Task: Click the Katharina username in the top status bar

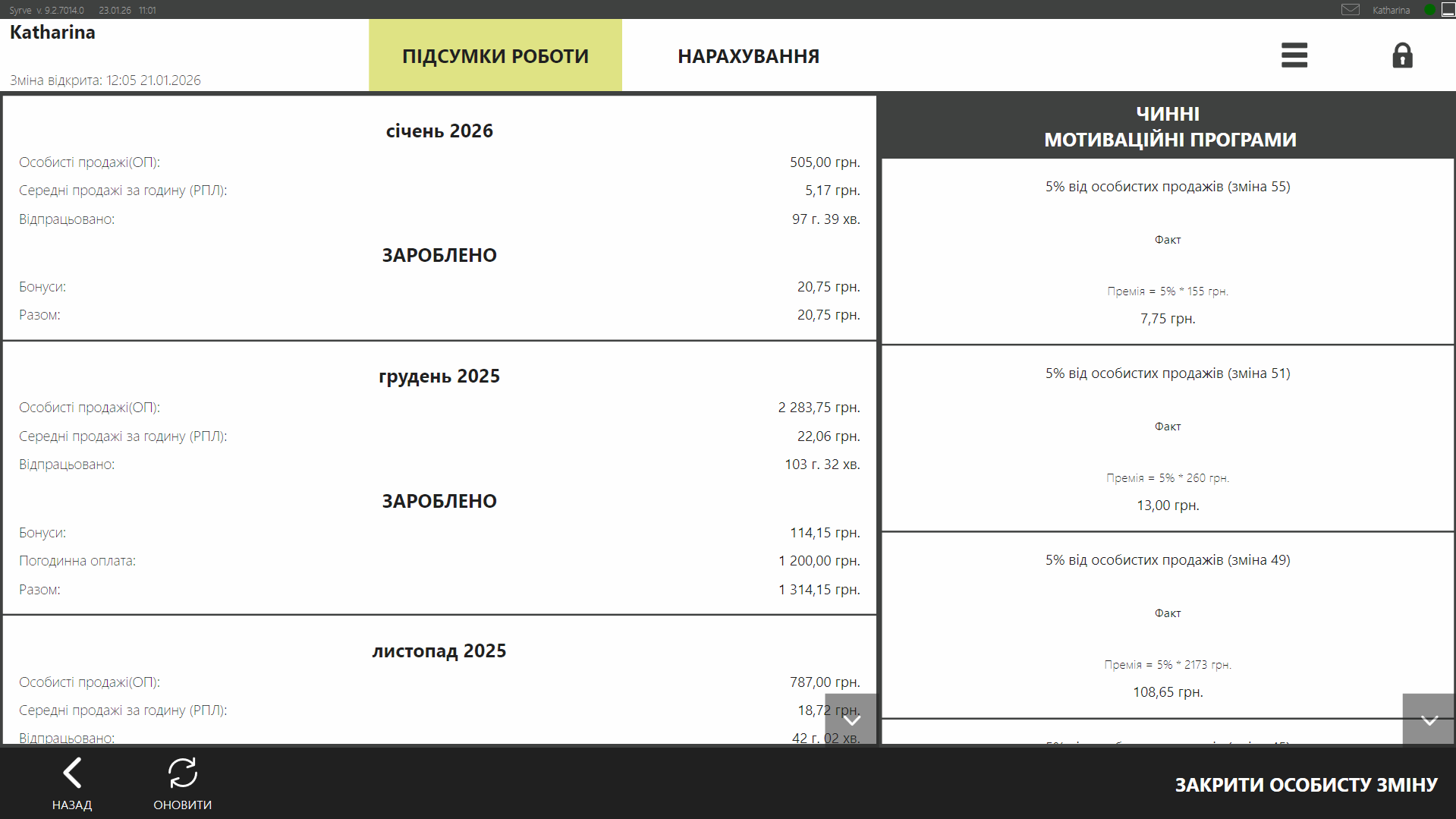Action: pyautogui.click(x=1391, y=10)
